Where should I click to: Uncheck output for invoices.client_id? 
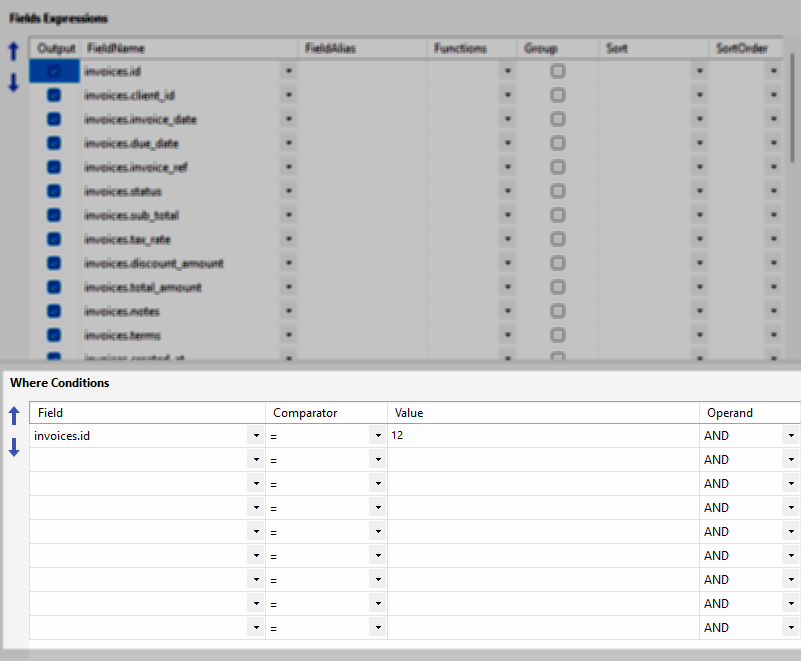pyautogui.click(x=54, y=95)
